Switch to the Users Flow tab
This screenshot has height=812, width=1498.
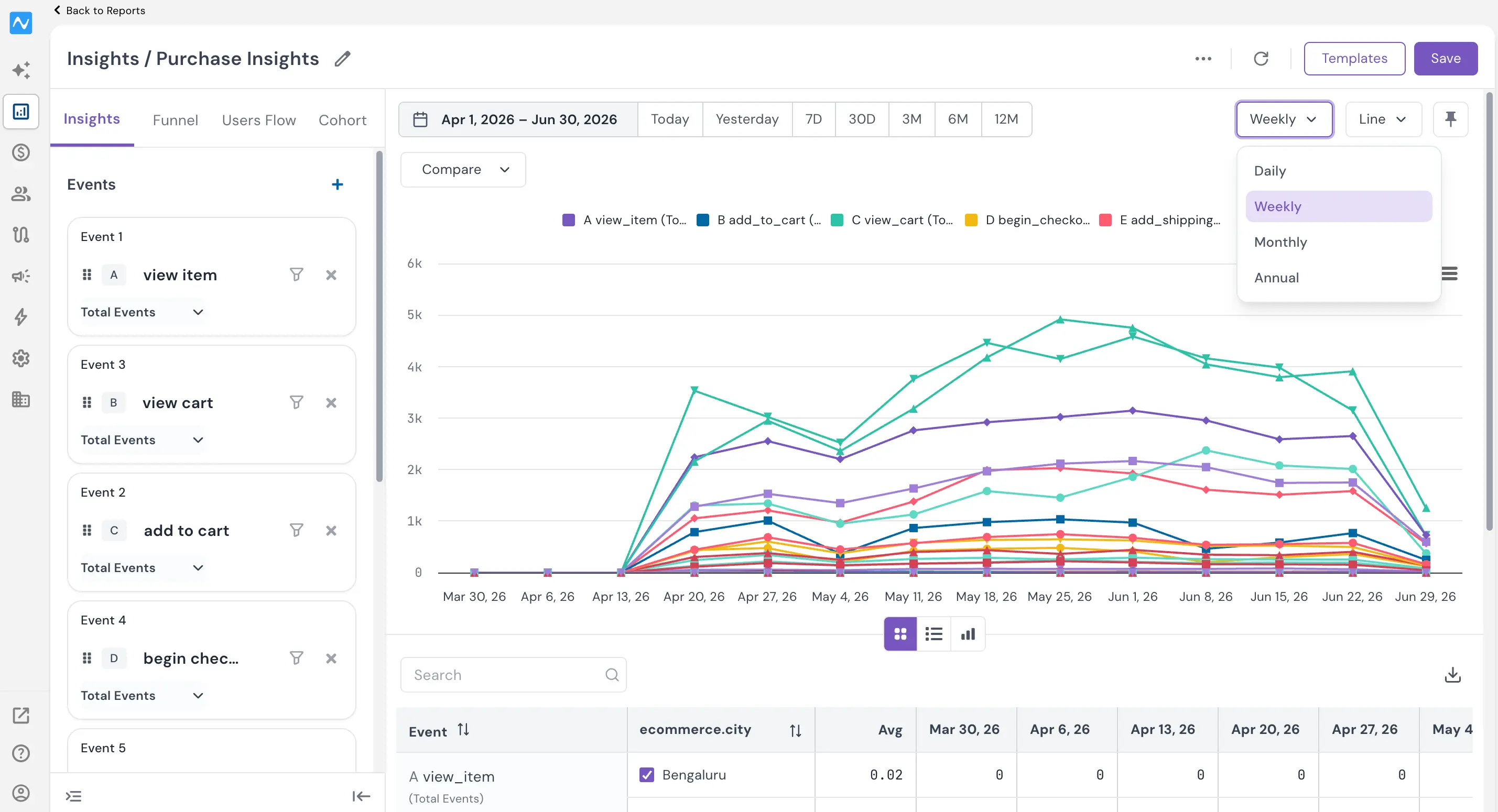click(259, 120)
